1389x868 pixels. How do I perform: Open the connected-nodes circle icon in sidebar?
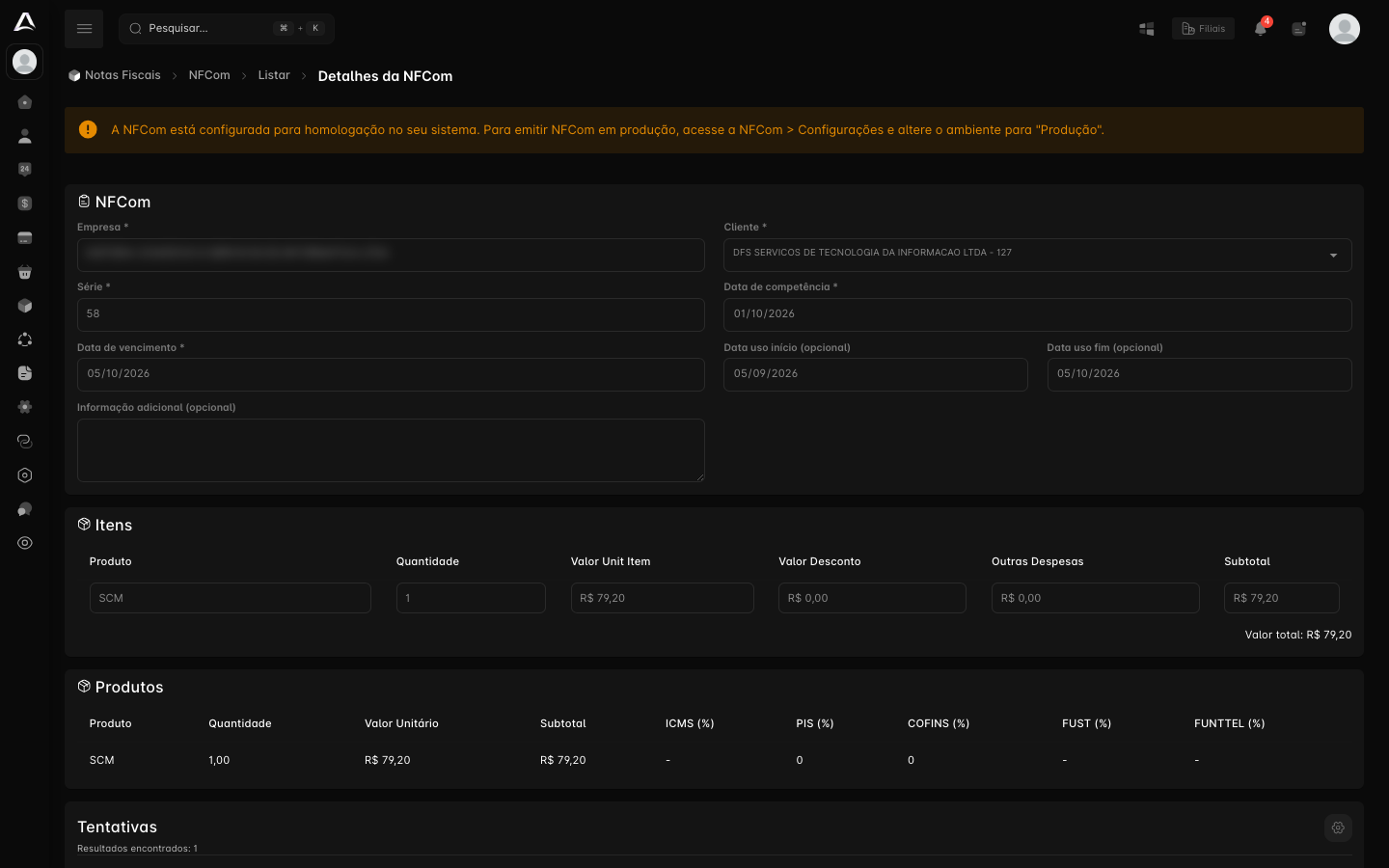[x=25, y=339]
